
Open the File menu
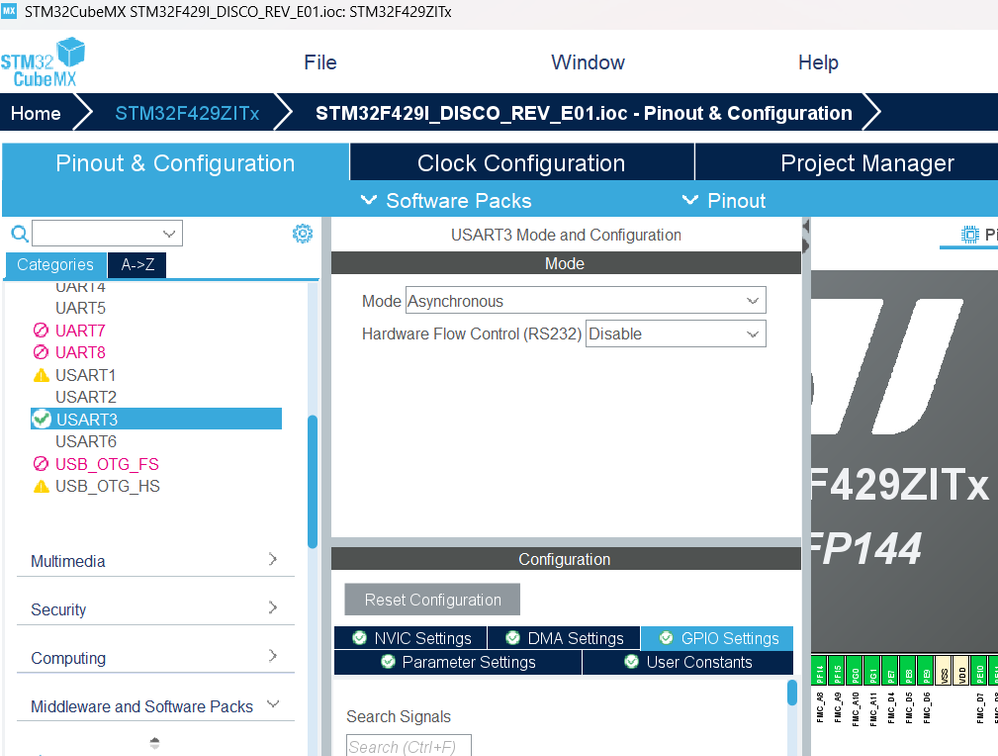click(320, 62)
